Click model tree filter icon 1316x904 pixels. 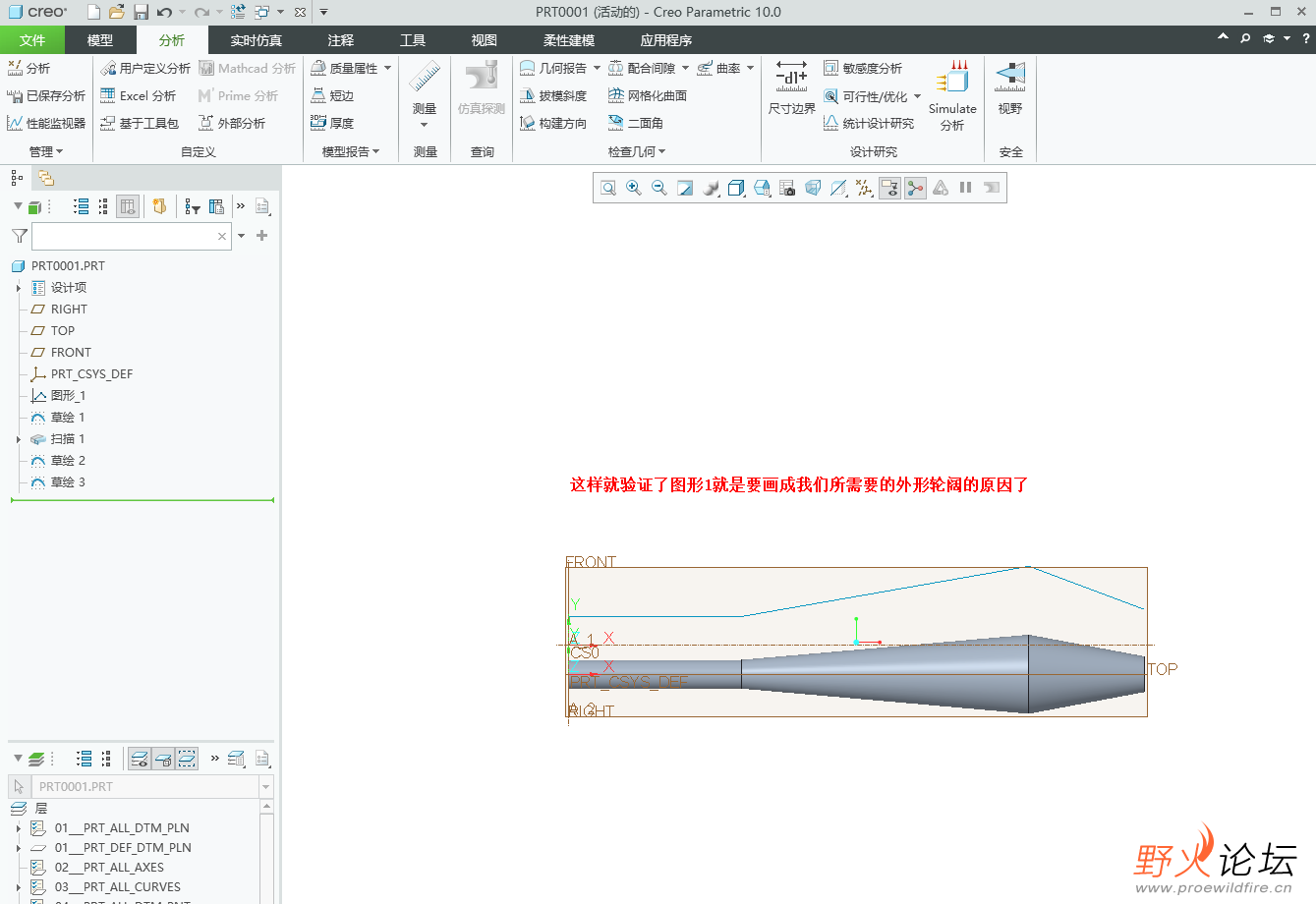(x=19, y=236)
